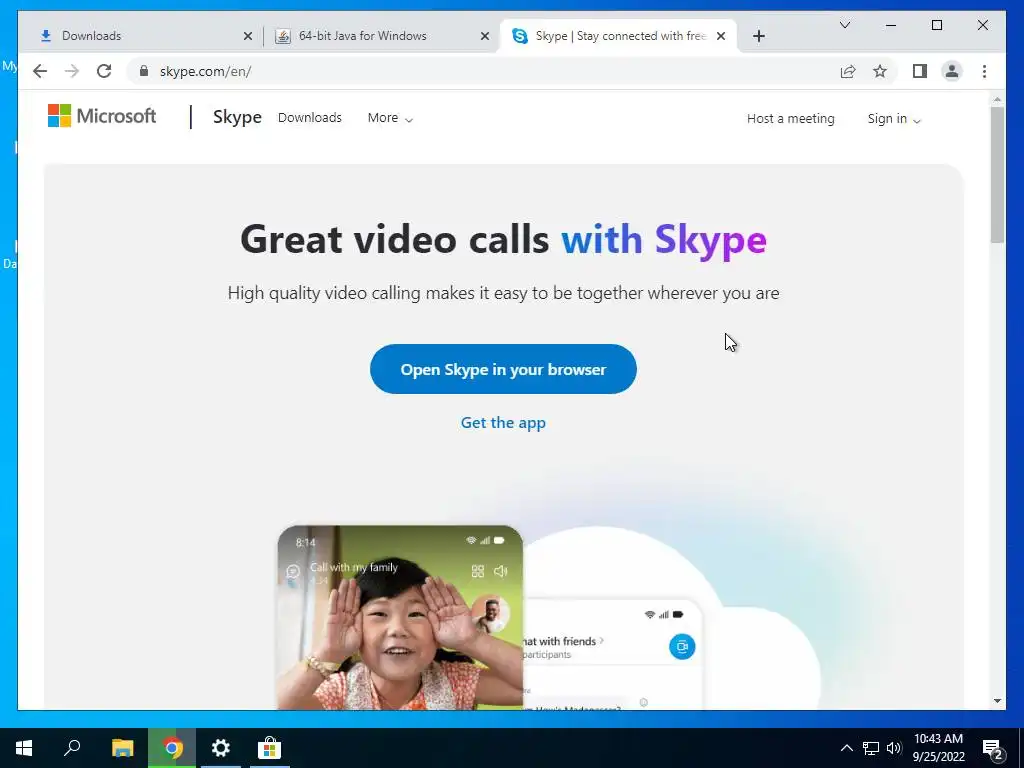
Task: Expand the Sign in dropdown
Action: [x=893, y=119]
